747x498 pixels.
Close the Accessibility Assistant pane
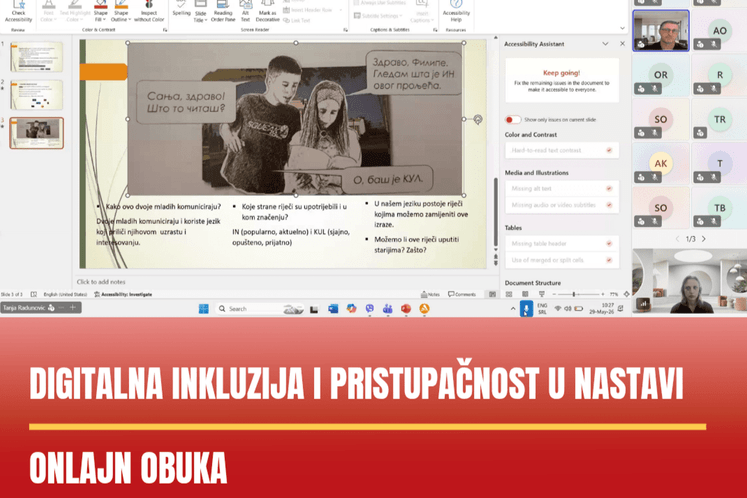(622, 44)
